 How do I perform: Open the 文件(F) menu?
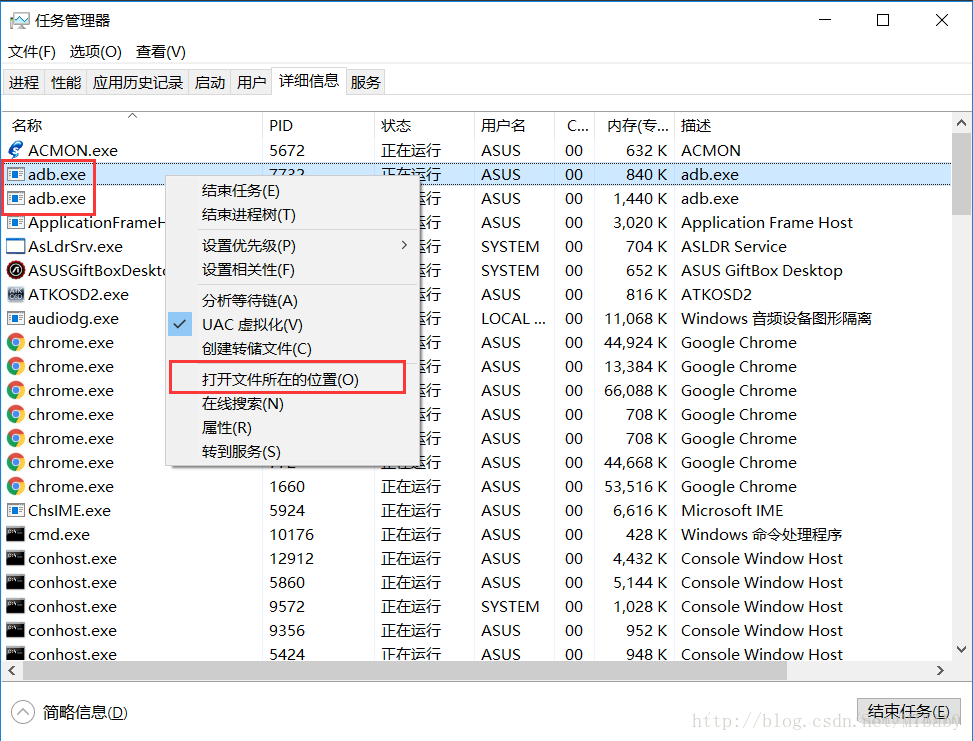32,52
